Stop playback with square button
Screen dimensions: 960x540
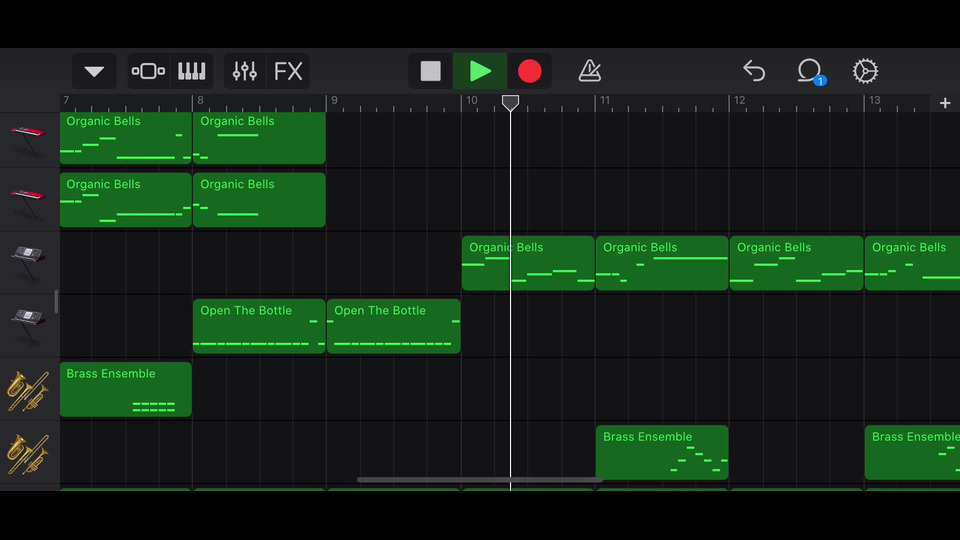pos(430,71)
